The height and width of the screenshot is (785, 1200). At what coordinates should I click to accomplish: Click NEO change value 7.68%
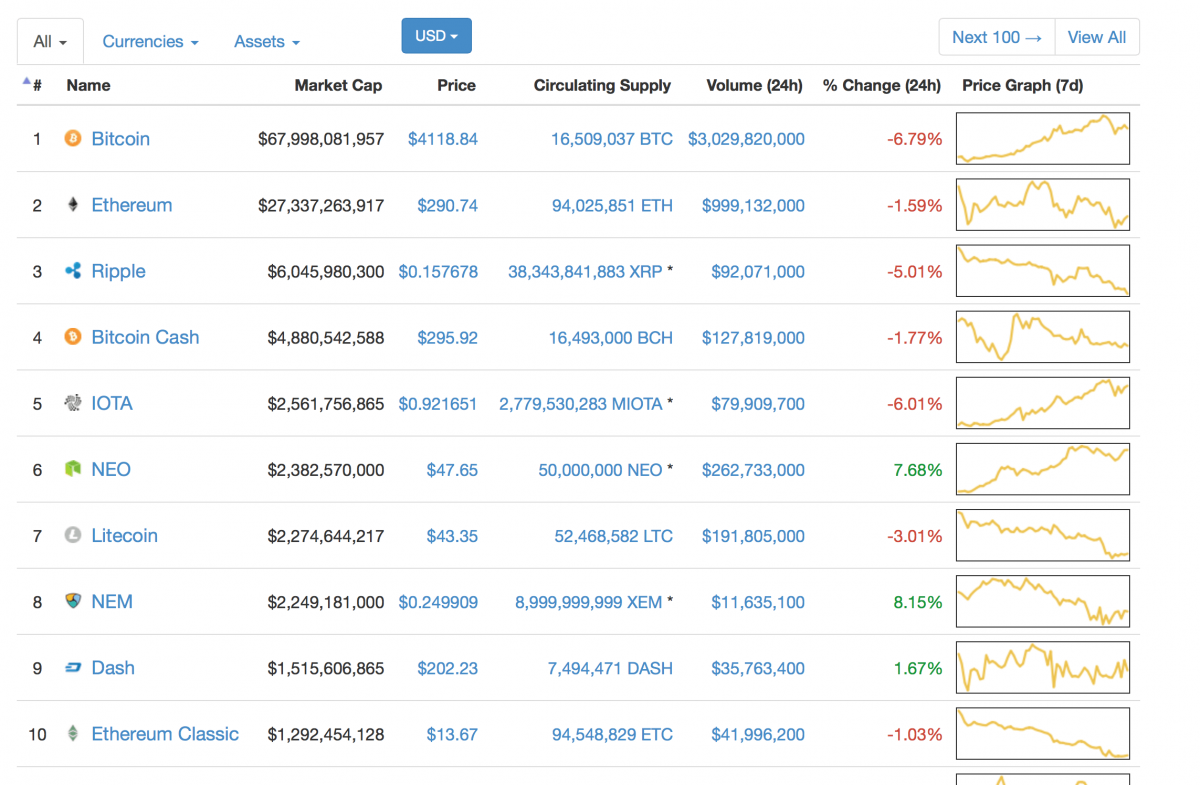pos(918,469)
